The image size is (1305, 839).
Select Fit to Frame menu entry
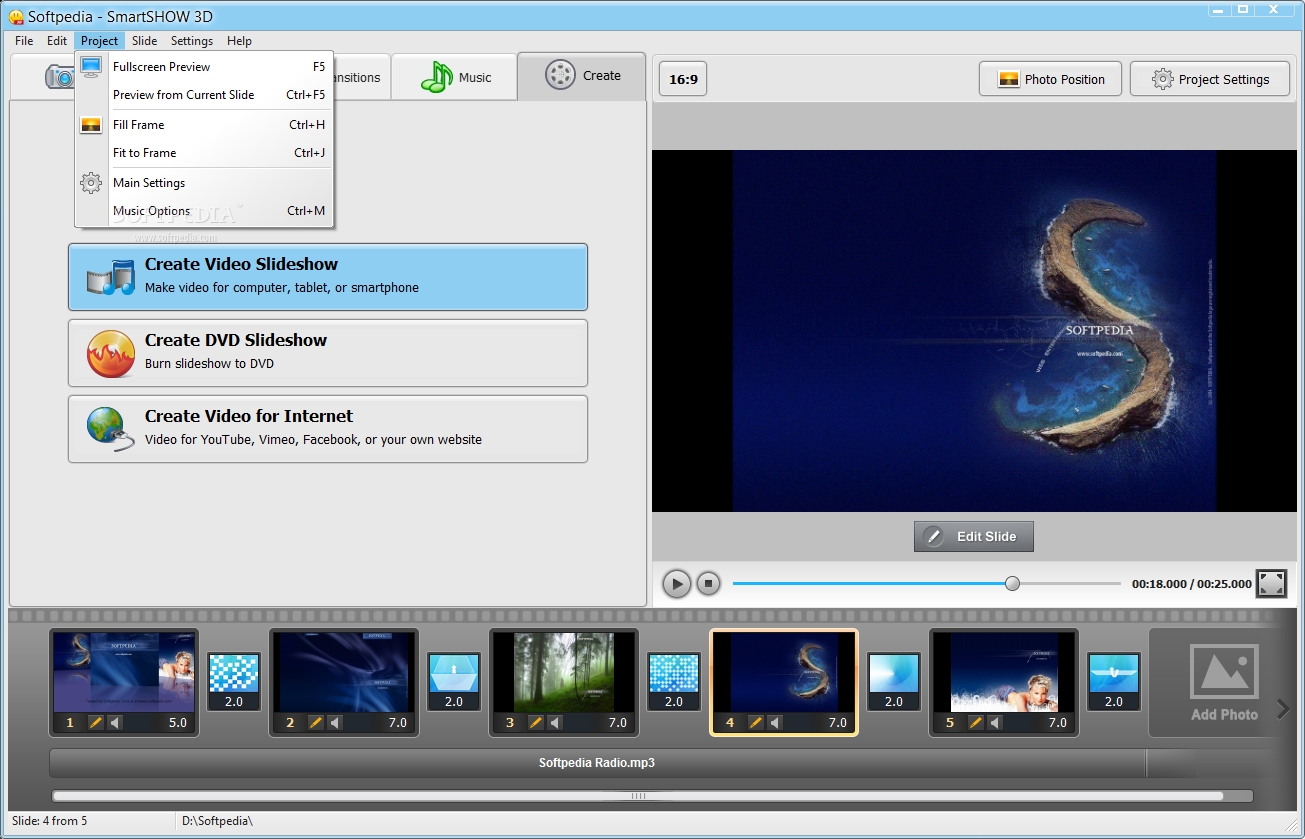204,153
